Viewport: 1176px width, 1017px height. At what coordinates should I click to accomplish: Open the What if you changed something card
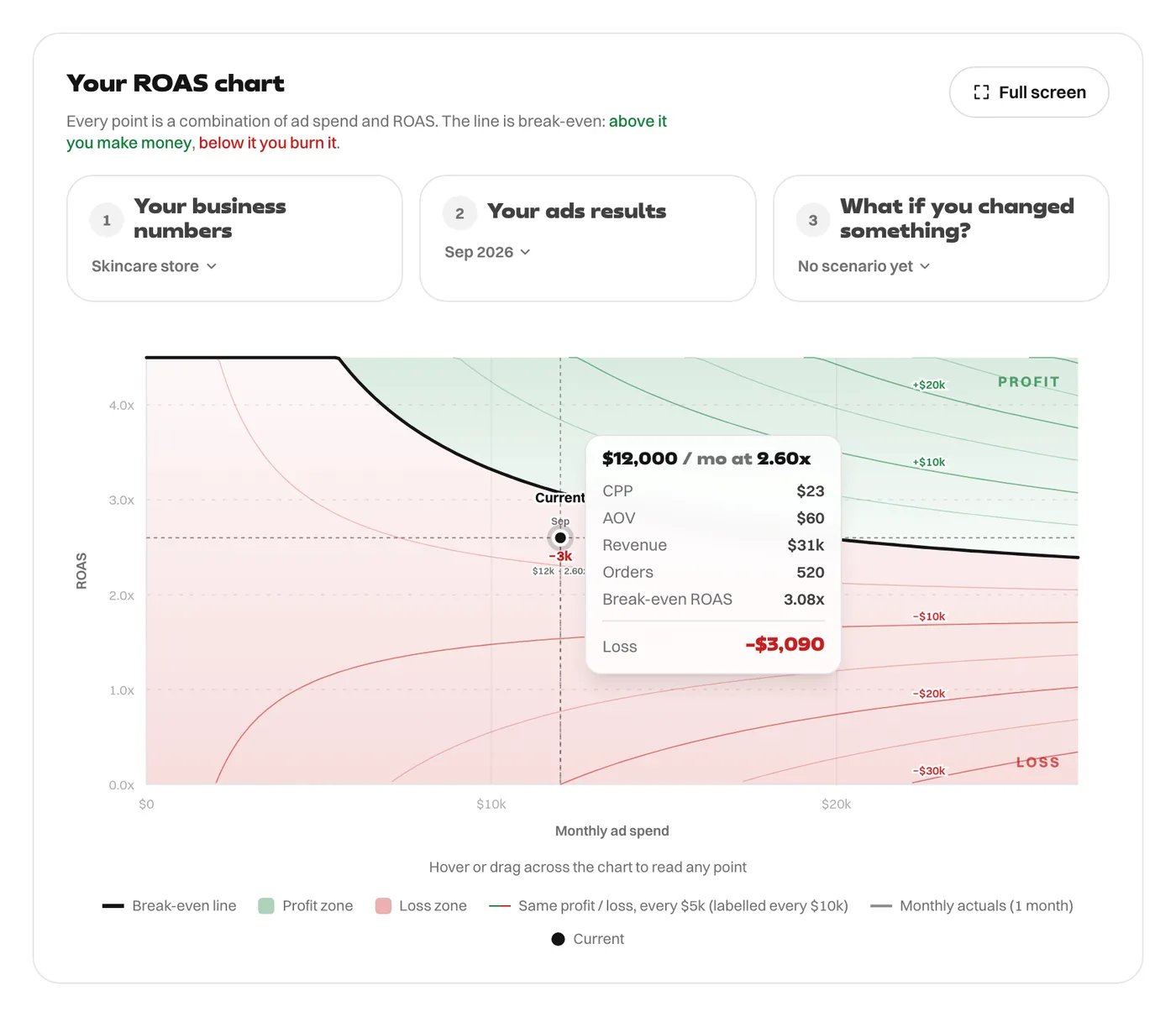point(941,239)
